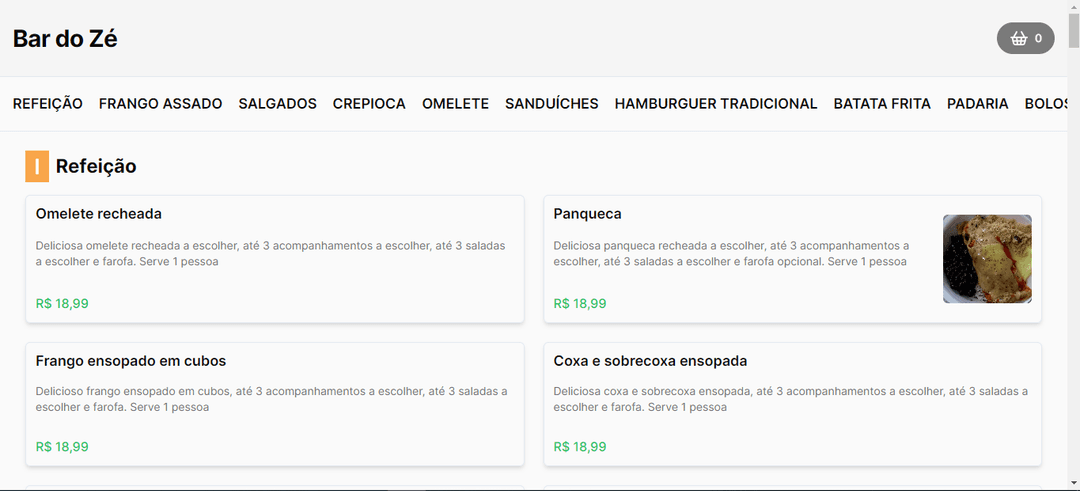1080x491 pixels.
Task: Go to the Refeição category tab
Action: 48,104
